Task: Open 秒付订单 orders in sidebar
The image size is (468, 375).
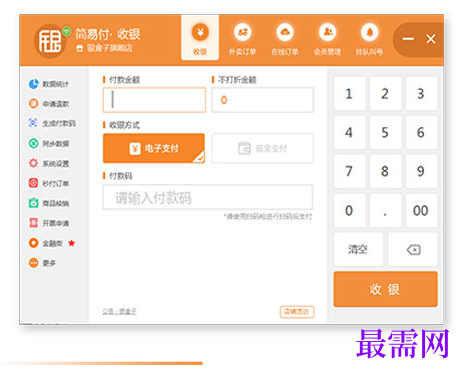Action: (49, 183)
